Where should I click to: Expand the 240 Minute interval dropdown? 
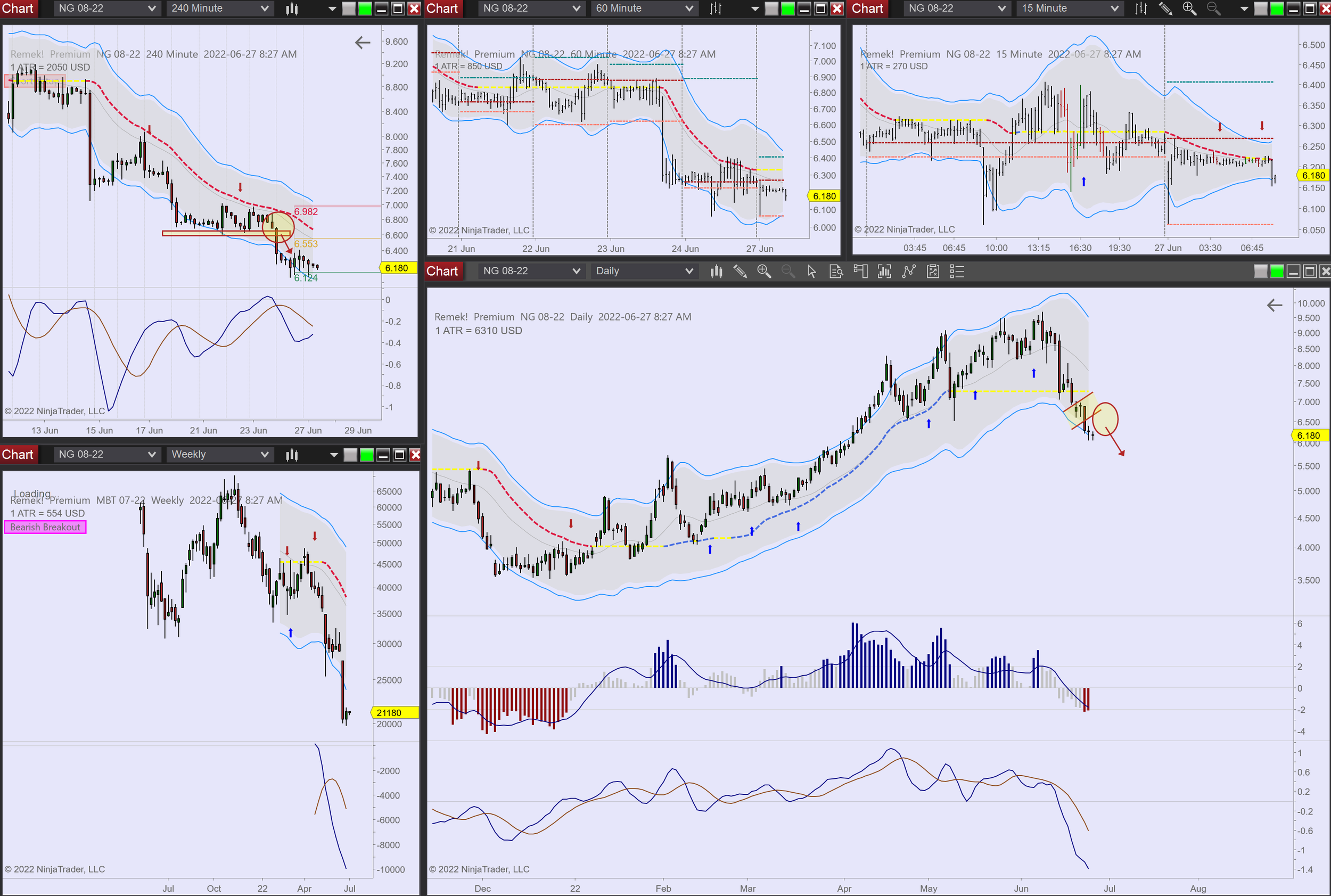264,9
